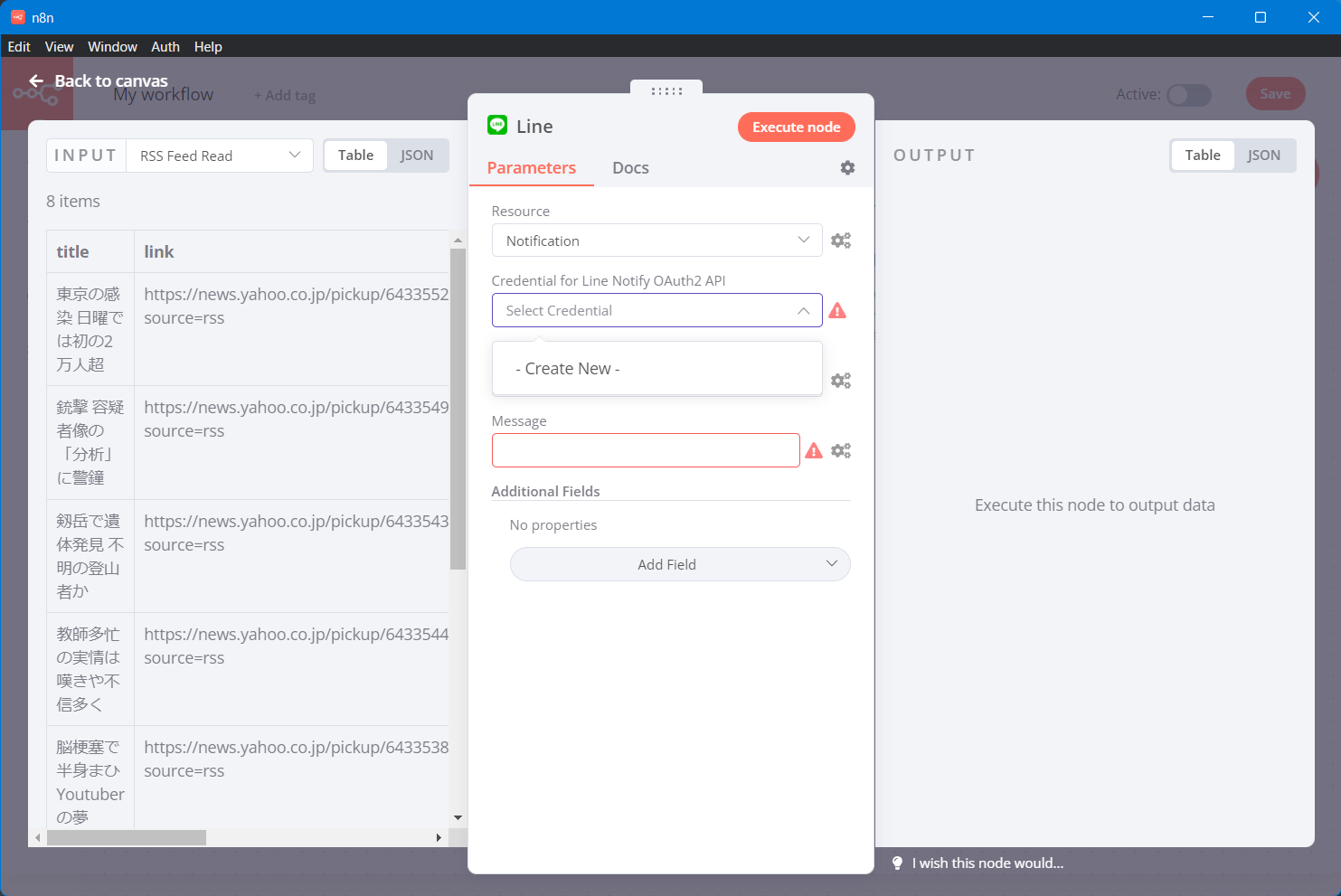Open the RSS Feed Read input dropdown
The image size is (1341, 896).
(x=220, y=156)
